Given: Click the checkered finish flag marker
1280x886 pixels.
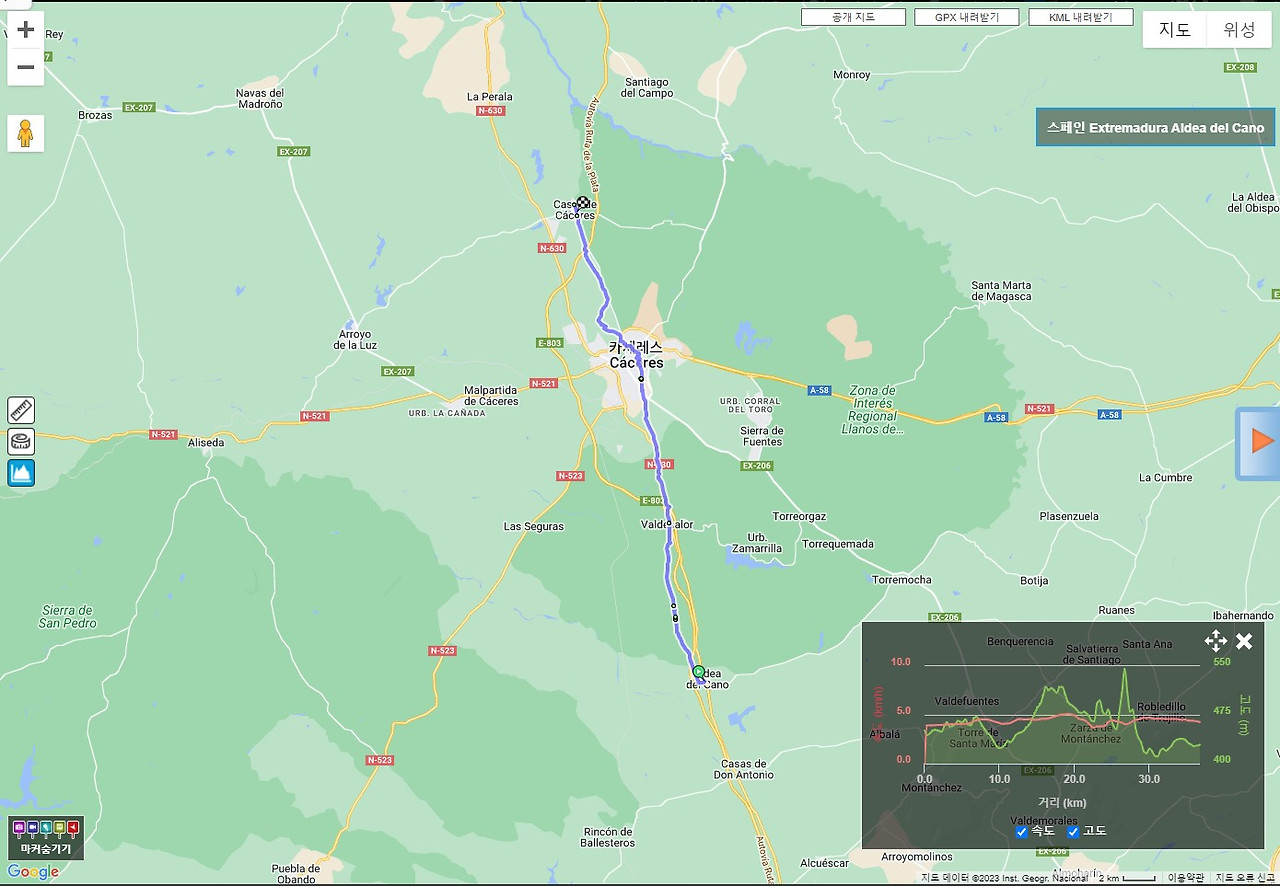Looking at the screenshot, I should [583, 203].
